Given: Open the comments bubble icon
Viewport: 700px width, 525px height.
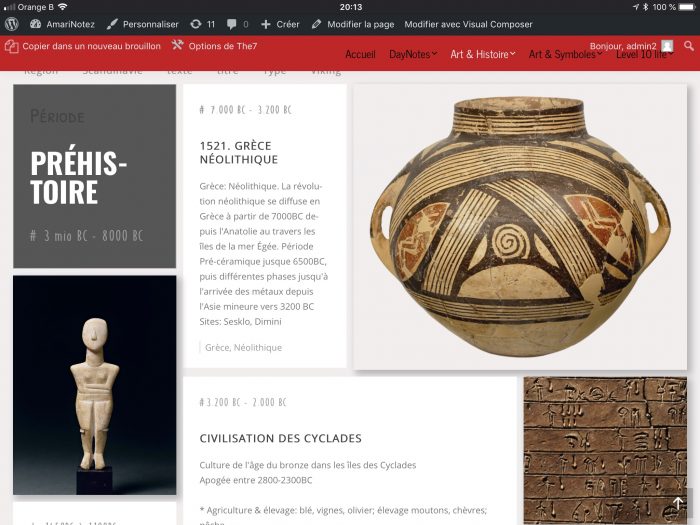Looking at the screenshot, I should (x=231, y=25).
